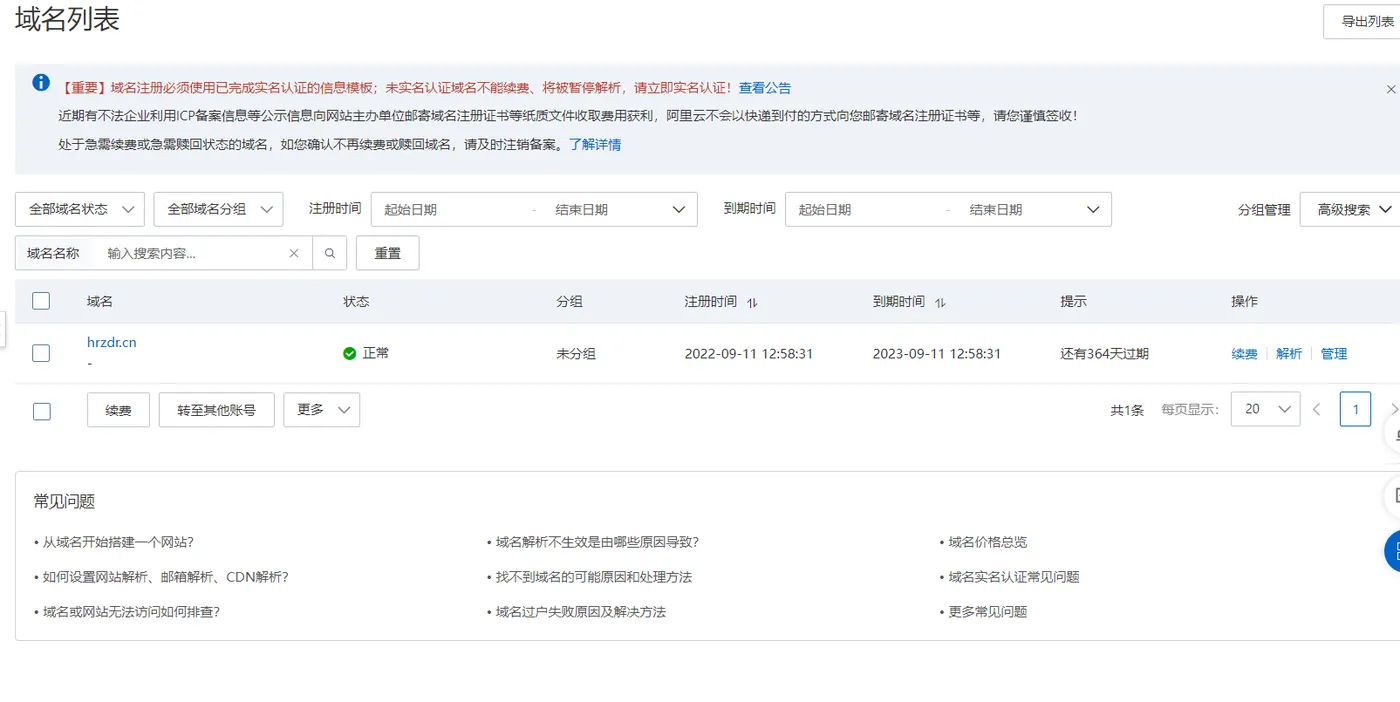
Task: Click manage link in hrzdr.cn row
Action: pyautogui.click(x=1334, y=354)
